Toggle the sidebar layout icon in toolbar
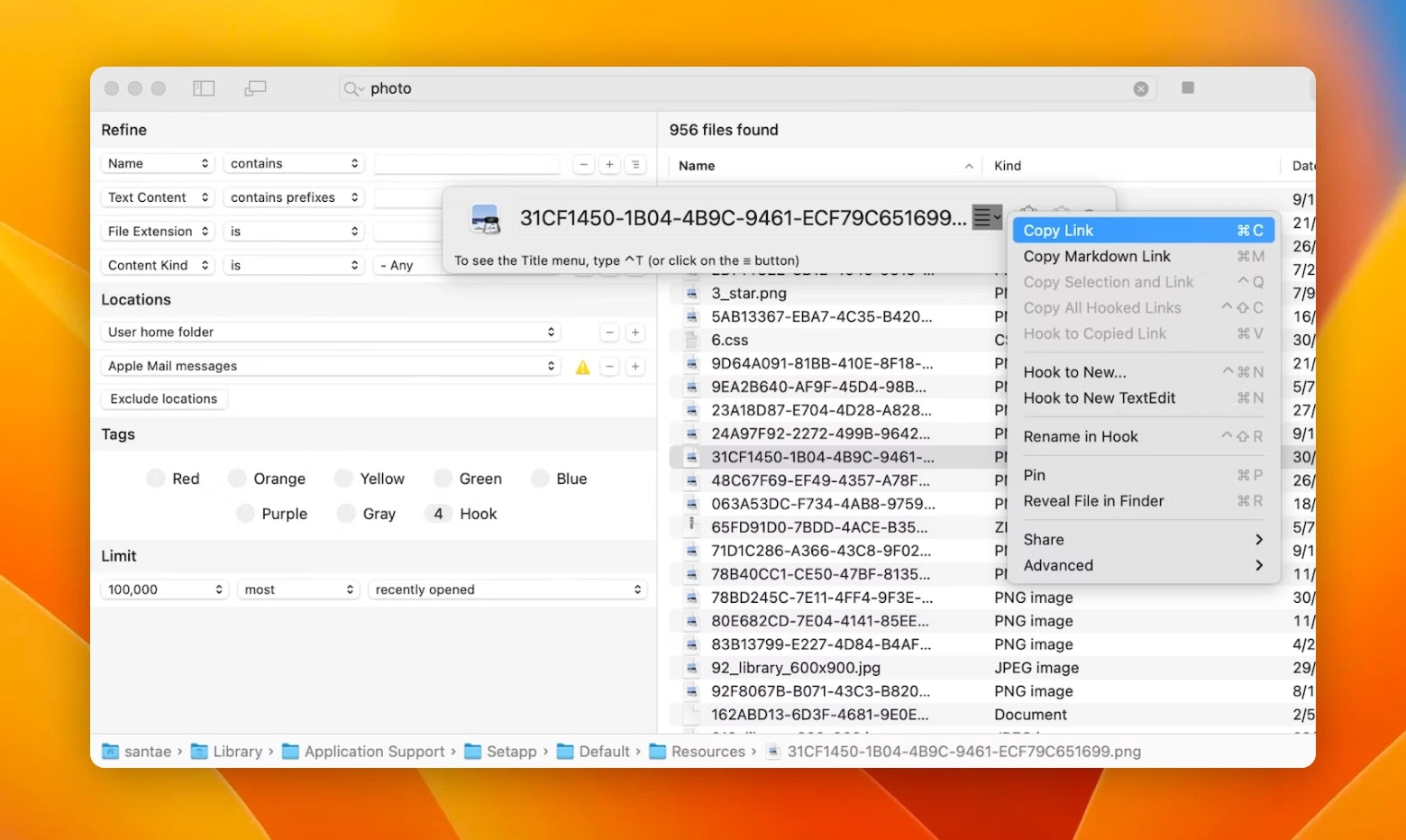This screenshot has width=1406, height=840. (x=204, y=88)
